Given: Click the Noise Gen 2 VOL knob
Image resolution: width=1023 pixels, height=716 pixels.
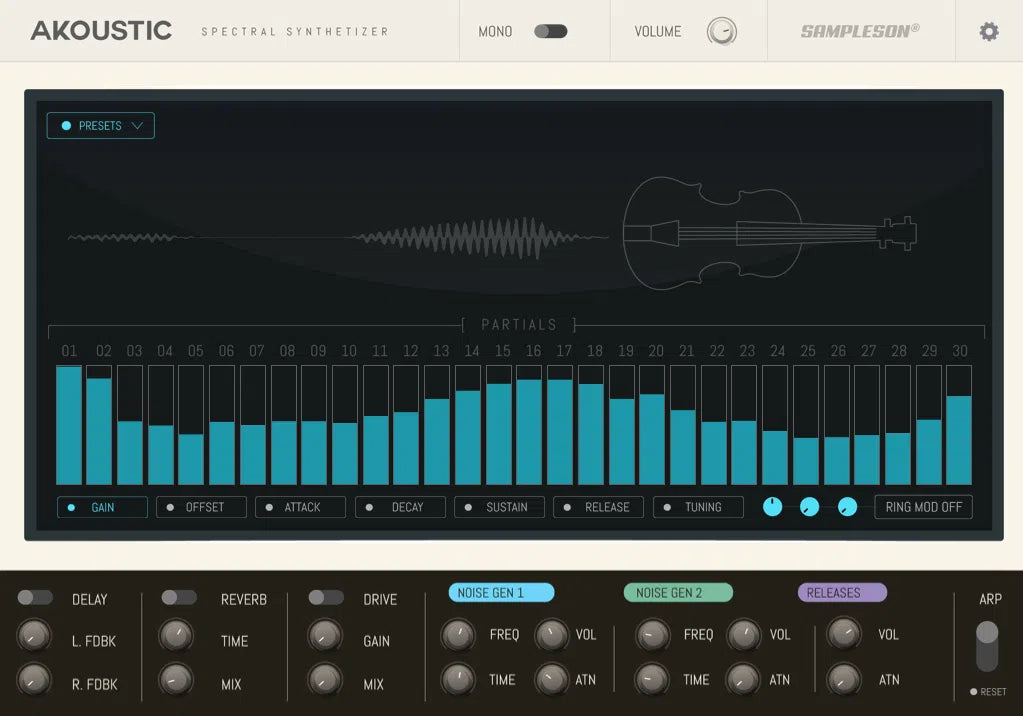Looking at the screenshot, I should click(x=744, y=634).
